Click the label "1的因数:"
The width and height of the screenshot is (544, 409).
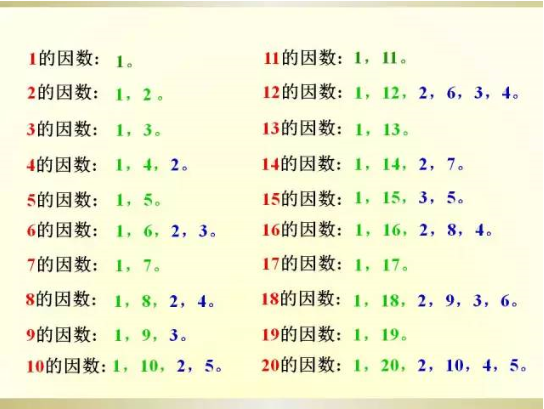[64, 58]
